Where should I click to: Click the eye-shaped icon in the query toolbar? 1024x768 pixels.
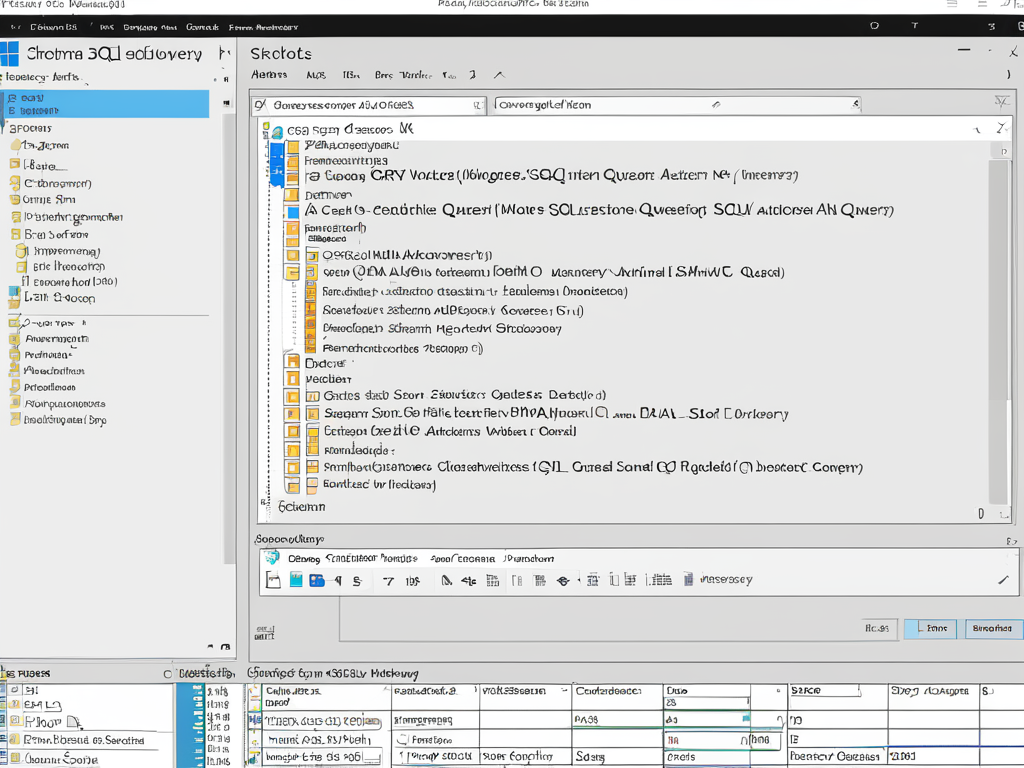click(563, 580)
